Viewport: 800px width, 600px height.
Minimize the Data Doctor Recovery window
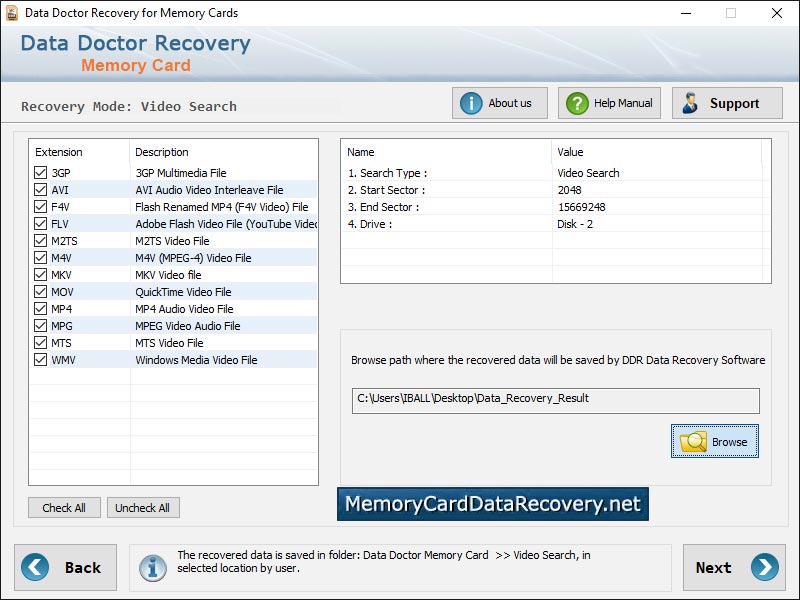686,13
